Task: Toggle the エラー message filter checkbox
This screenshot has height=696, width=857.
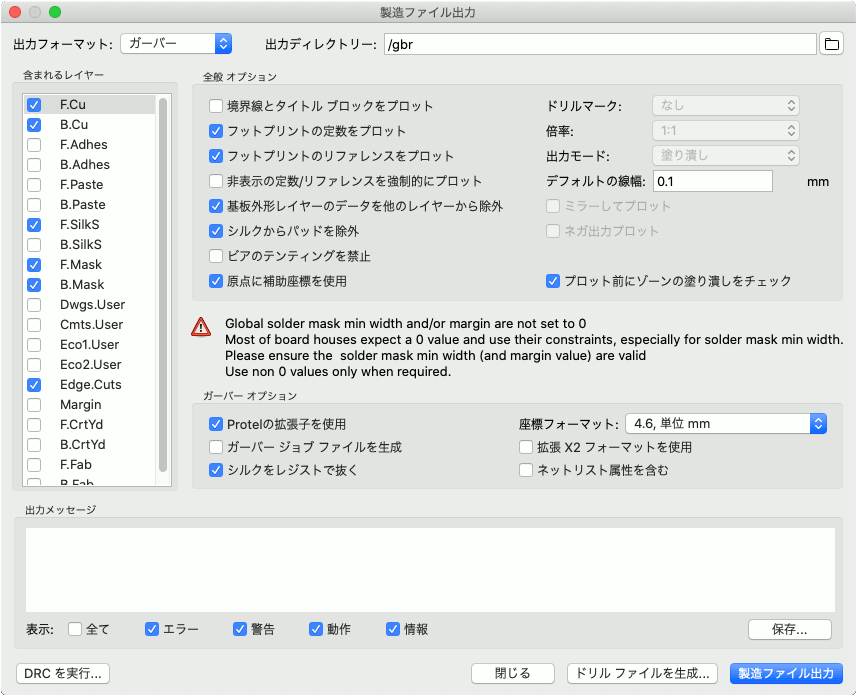Action: coord(151,629)
